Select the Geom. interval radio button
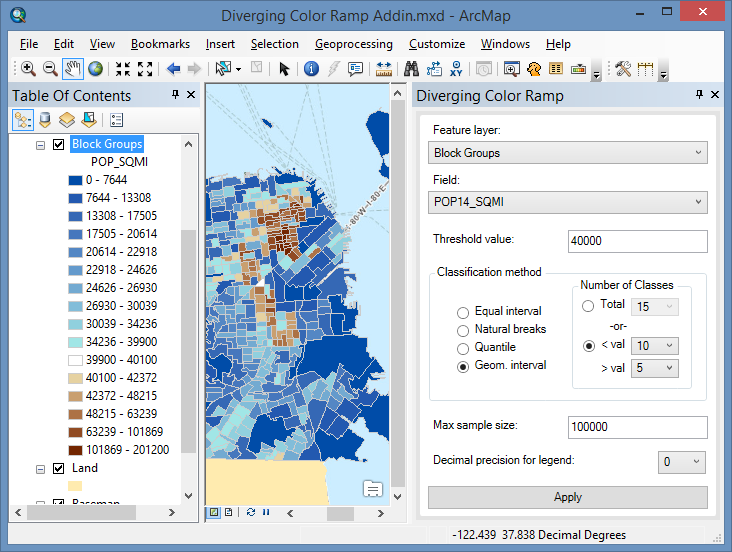732x552 pixels. tap(463, 367)
